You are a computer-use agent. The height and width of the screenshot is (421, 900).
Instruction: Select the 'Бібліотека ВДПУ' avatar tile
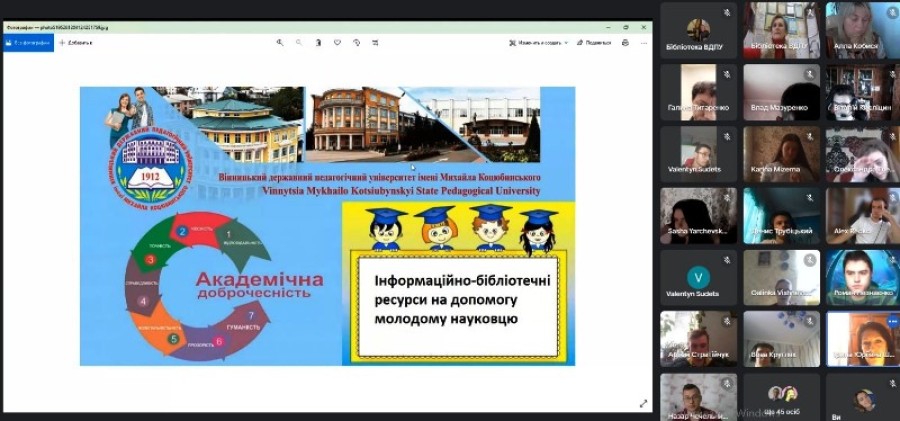click(699, 30)
